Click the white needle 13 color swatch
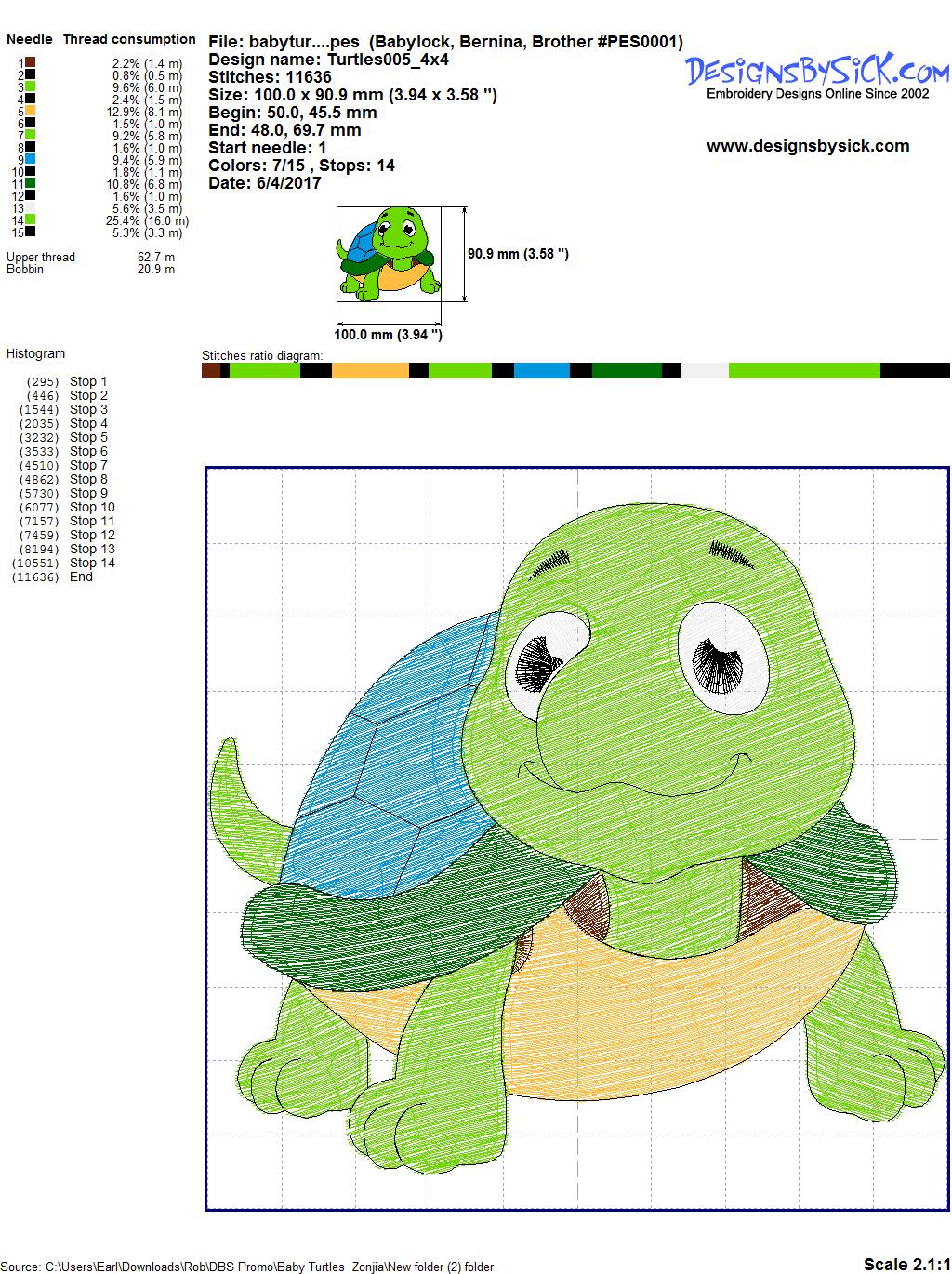 pos(31,208)
